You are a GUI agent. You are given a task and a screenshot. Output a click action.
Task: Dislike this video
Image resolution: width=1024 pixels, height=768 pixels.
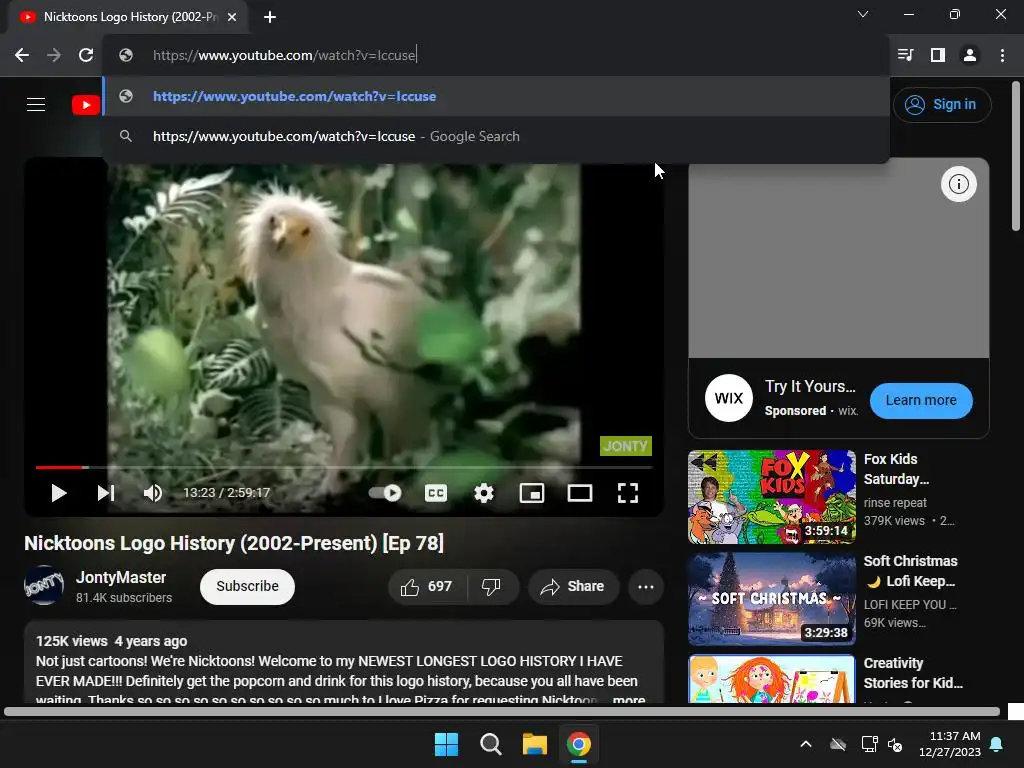[492, 586]
